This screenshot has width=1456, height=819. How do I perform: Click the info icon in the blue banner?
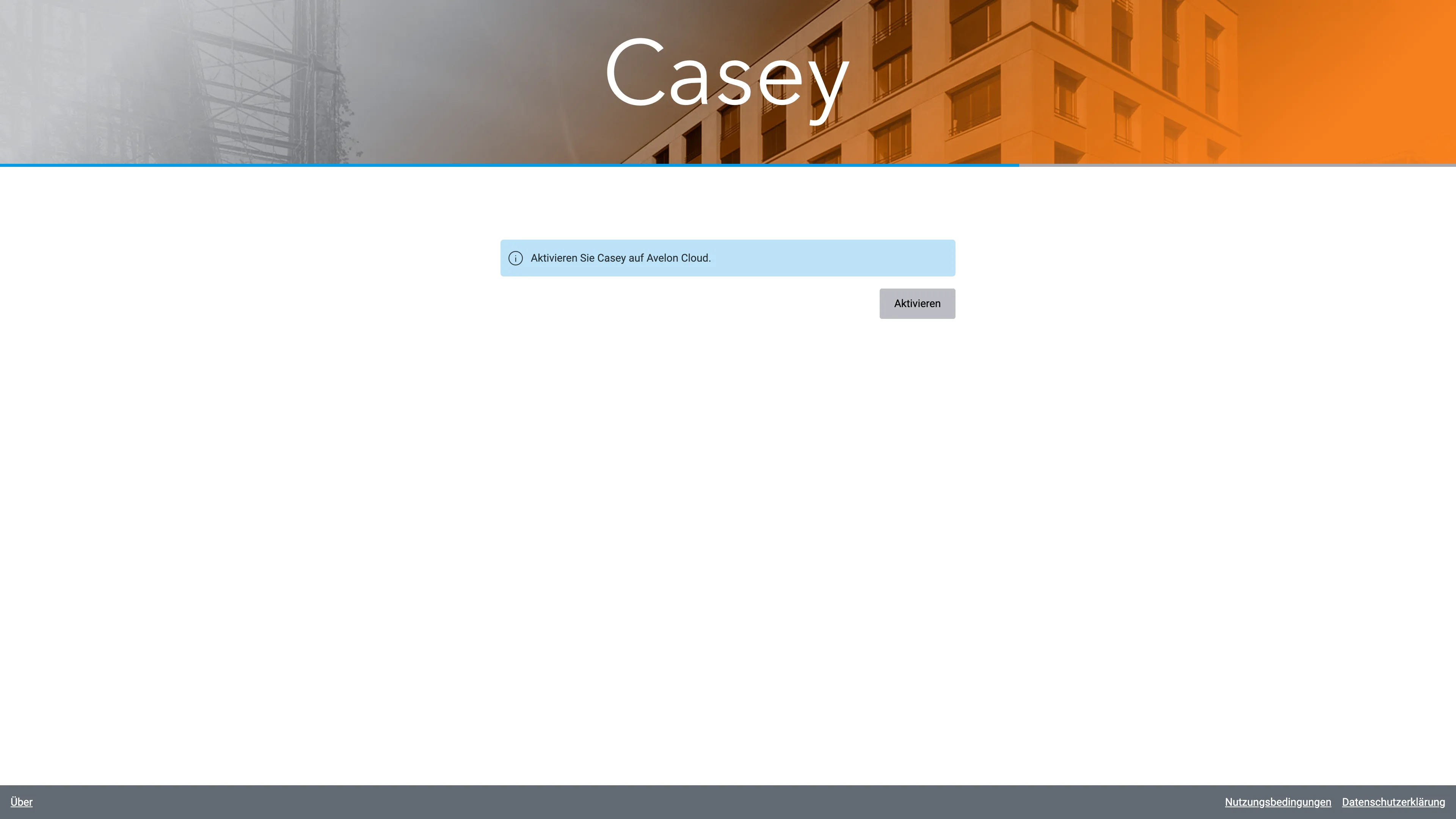[x=516, y=258]
